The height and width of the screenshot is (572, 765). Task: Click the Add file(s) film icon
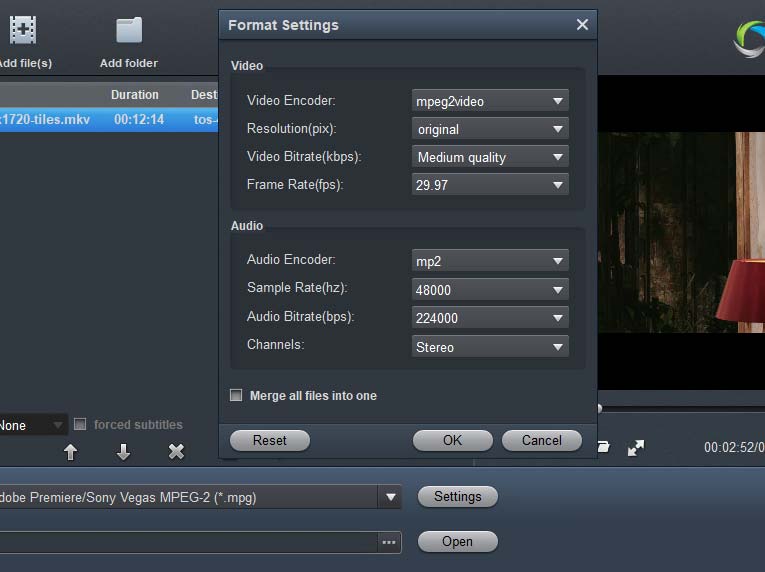(x=23, y=30)
